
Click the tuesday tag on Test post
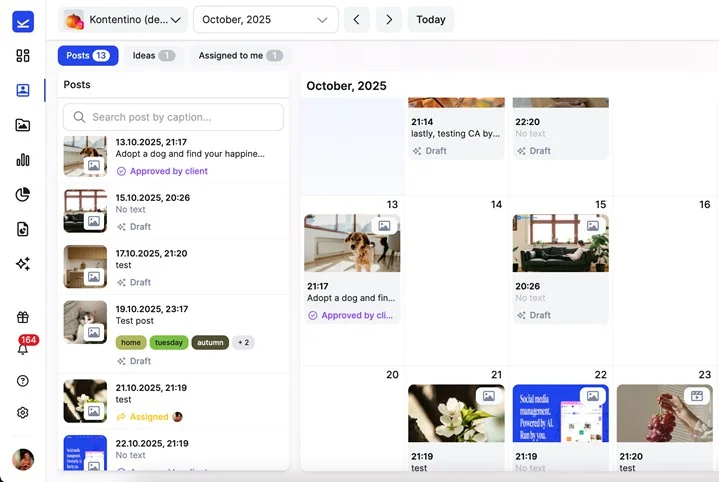(169, 343)
